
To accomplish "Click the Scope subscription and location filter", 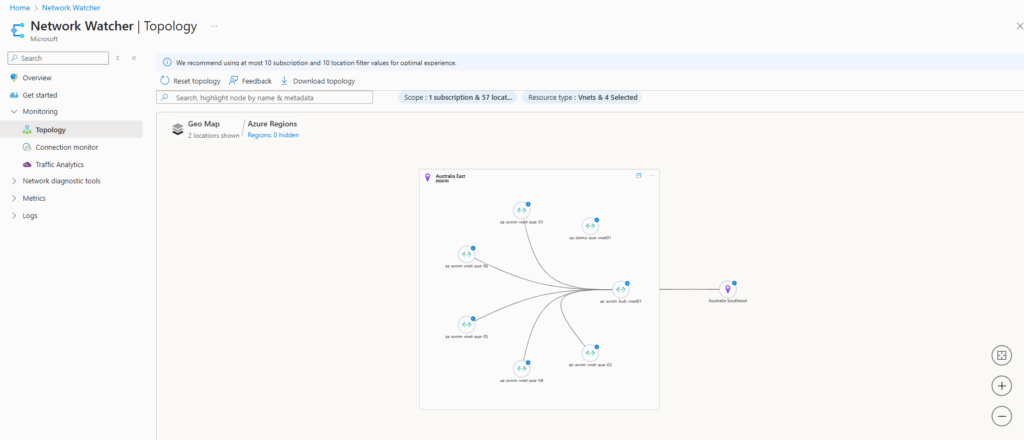I will click(x=457, y=98).
